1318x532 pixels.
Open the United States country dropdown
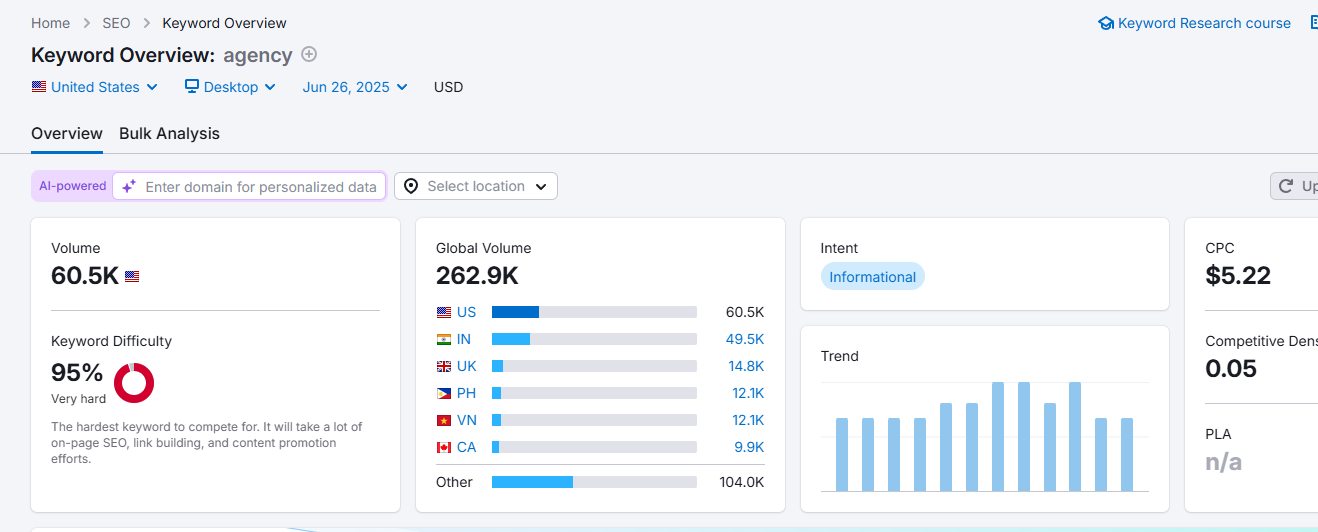[x=95, y=87]
